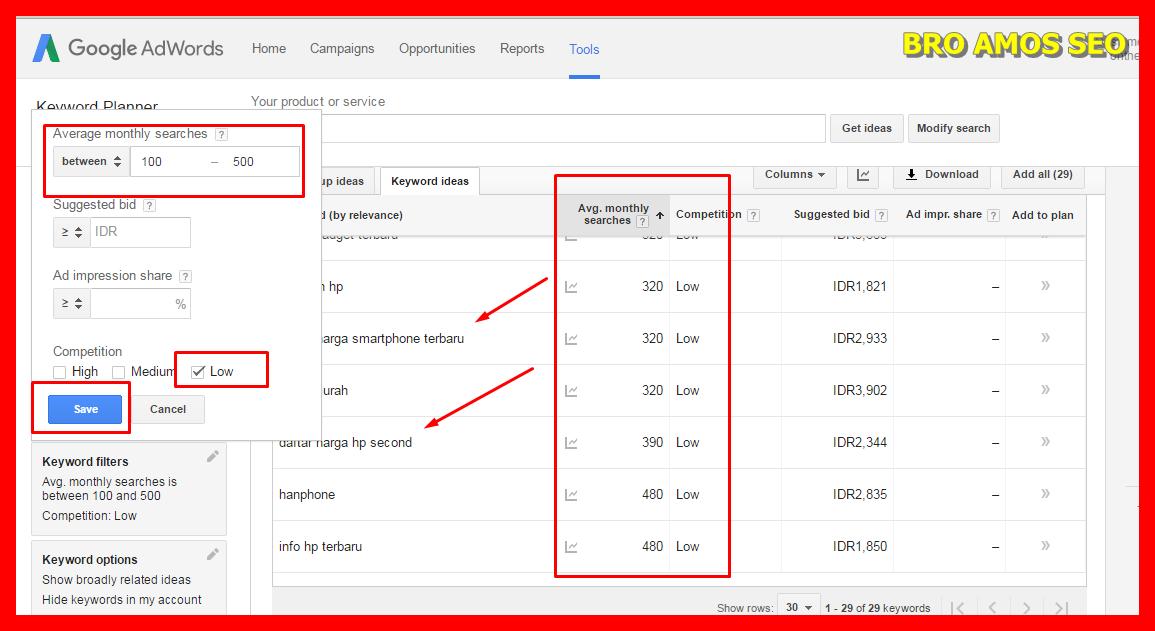The height and width of the screenshot is (631, 1155).
Task: Enable the Medium competition checkbox
Action: (118, 372)
